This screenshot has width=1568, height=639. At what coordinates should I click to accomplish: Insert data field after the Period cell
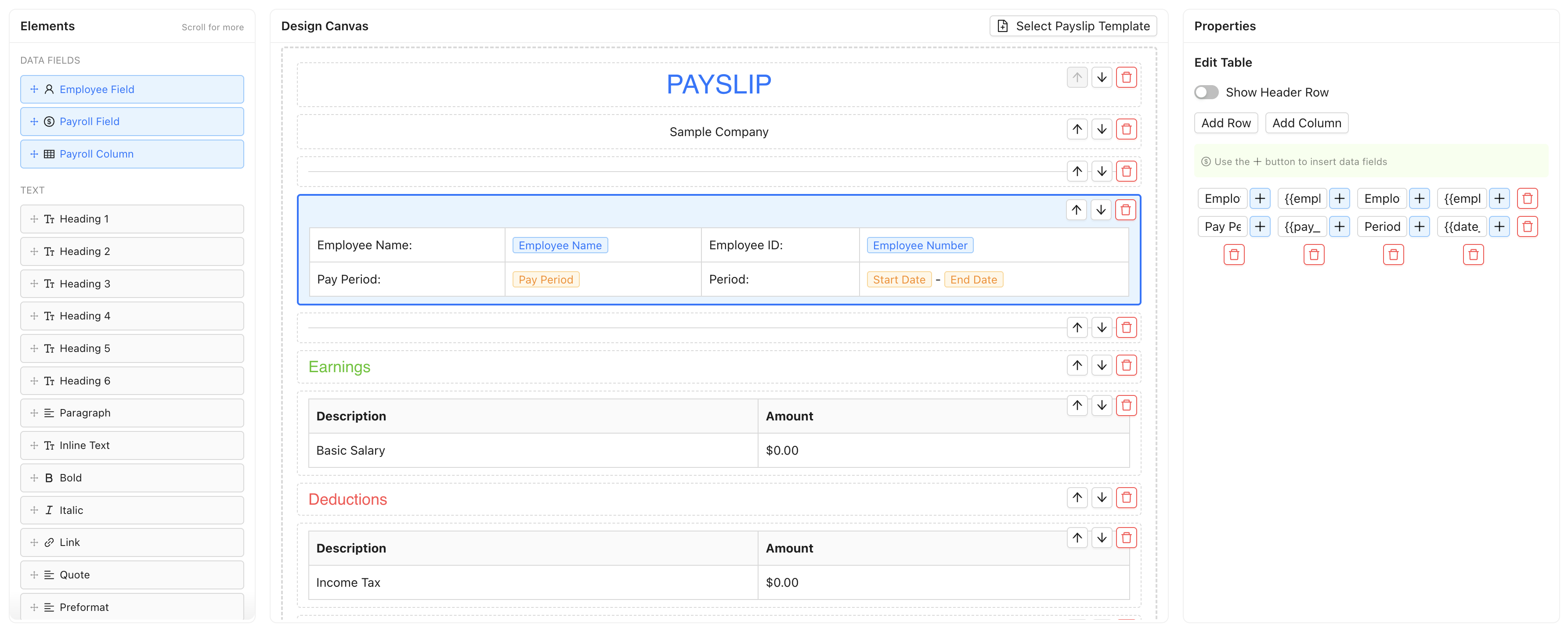tap(1420, 226)
